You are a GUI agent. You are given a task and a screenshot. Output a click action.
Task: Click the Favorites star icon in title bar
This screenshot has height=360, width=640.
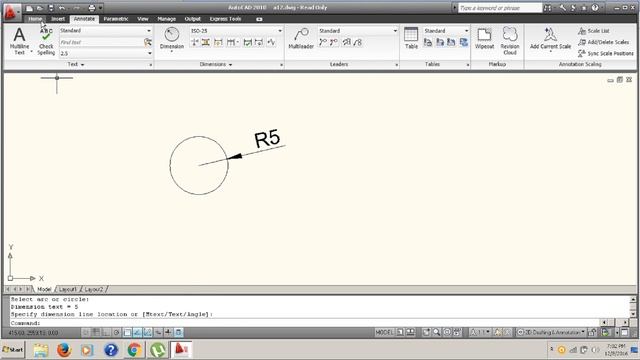pos(584,8)
